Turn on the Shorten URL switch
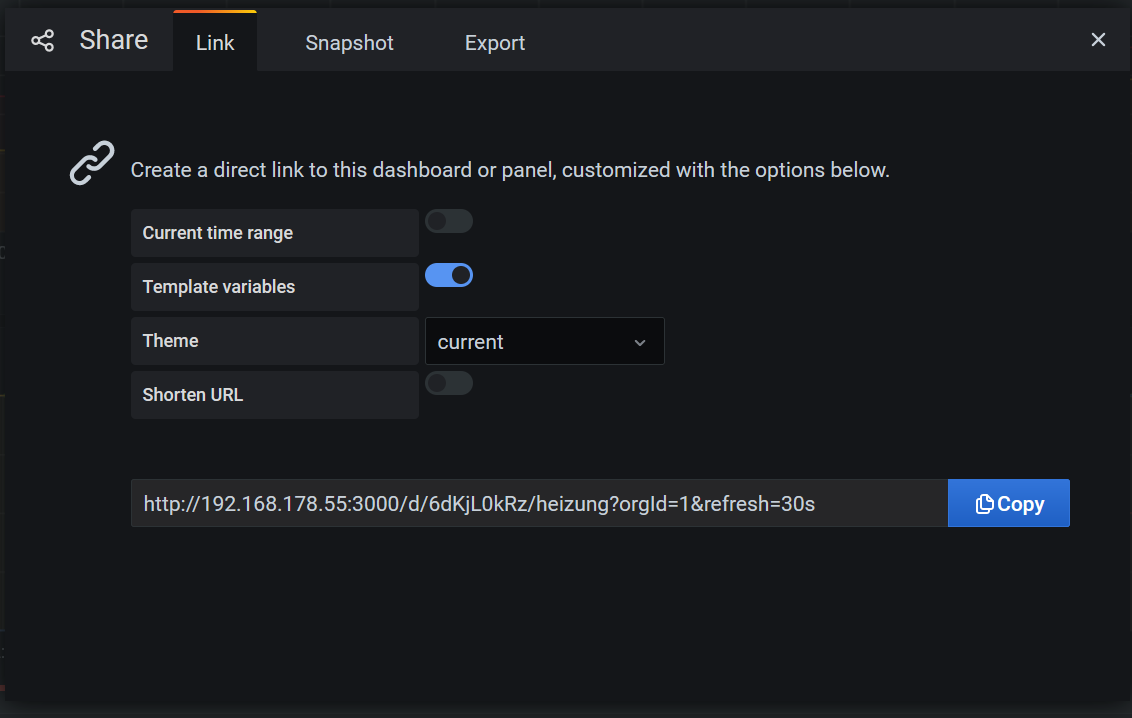1132x718 pixels. 448,383
